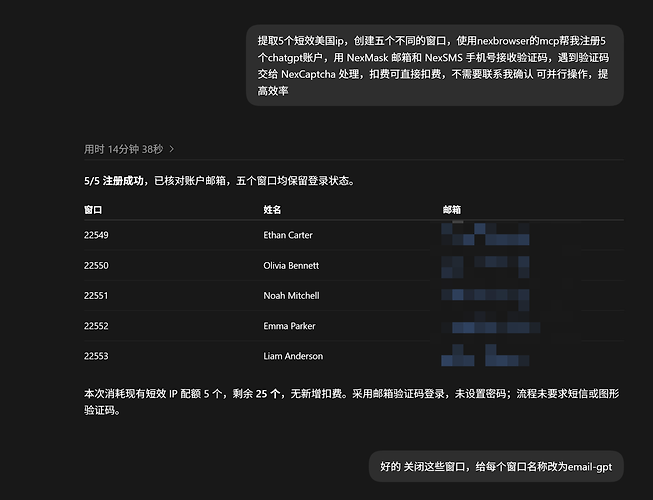
Task: Select window ID cell 22551
Action: (96, 296)
